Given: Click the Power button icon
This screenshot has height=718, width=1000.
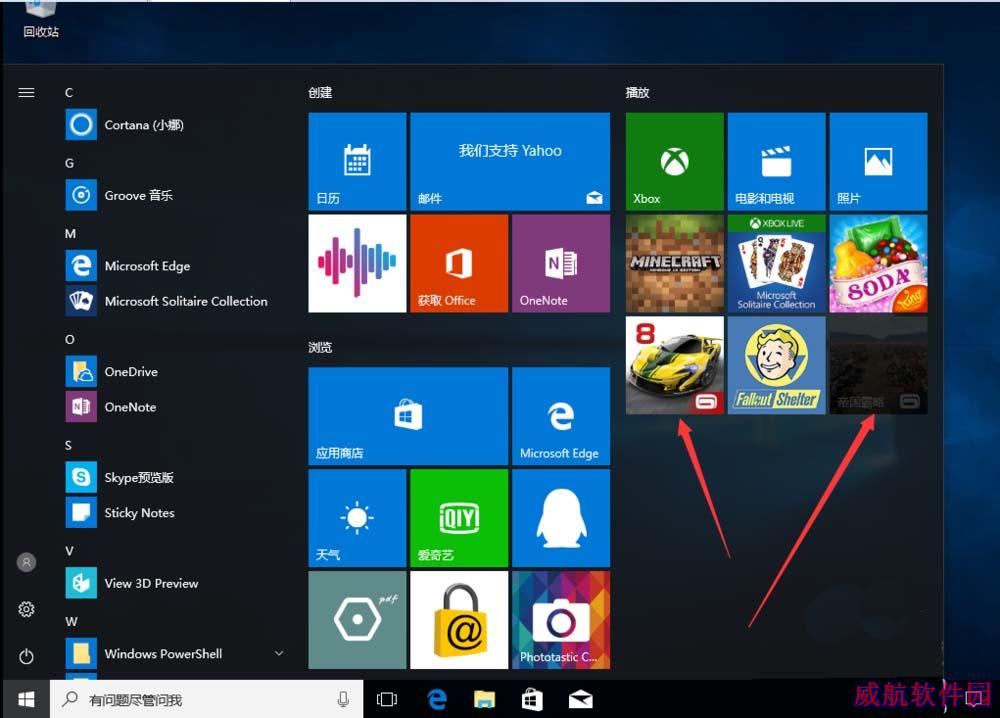Looking at the screenshot, I should pos(26,656).
